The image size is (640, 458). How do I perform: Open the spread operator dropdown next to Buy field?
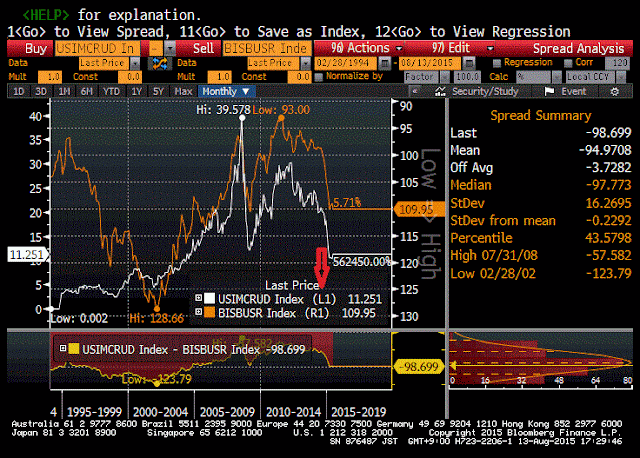170,49
